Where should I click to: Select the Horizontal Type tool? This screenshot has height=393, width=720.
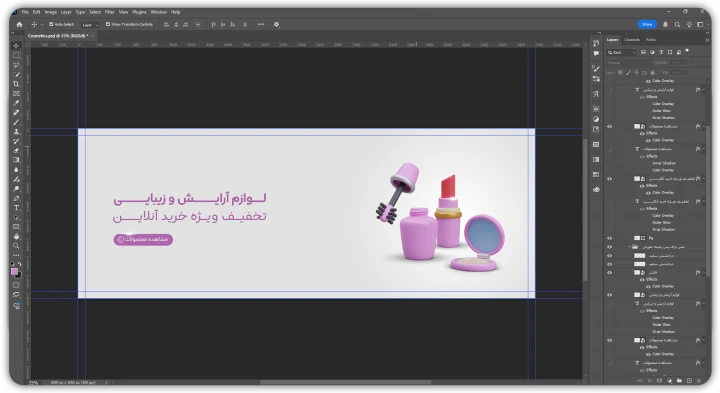[17, 208]
